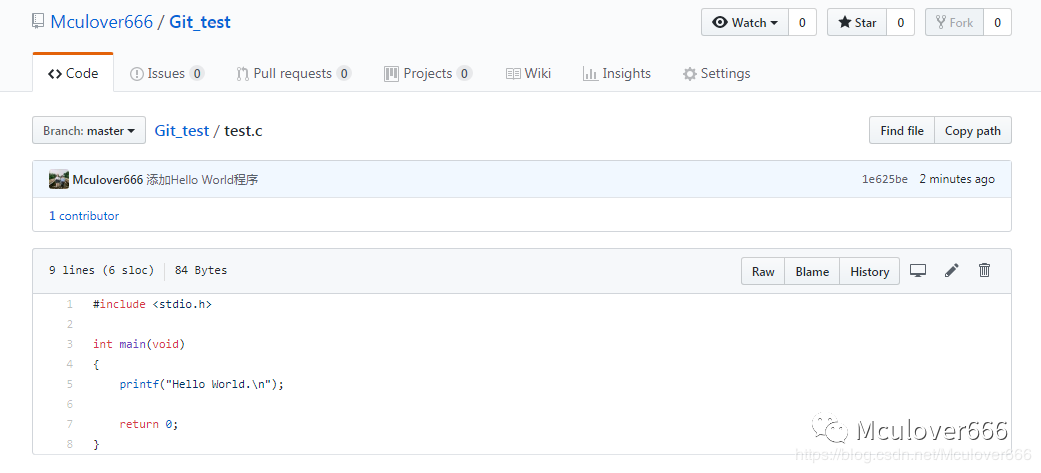The height and width of the screenshot is (473, 1041).
Task: Open the desktop app display icon
Action: point(918,270)
